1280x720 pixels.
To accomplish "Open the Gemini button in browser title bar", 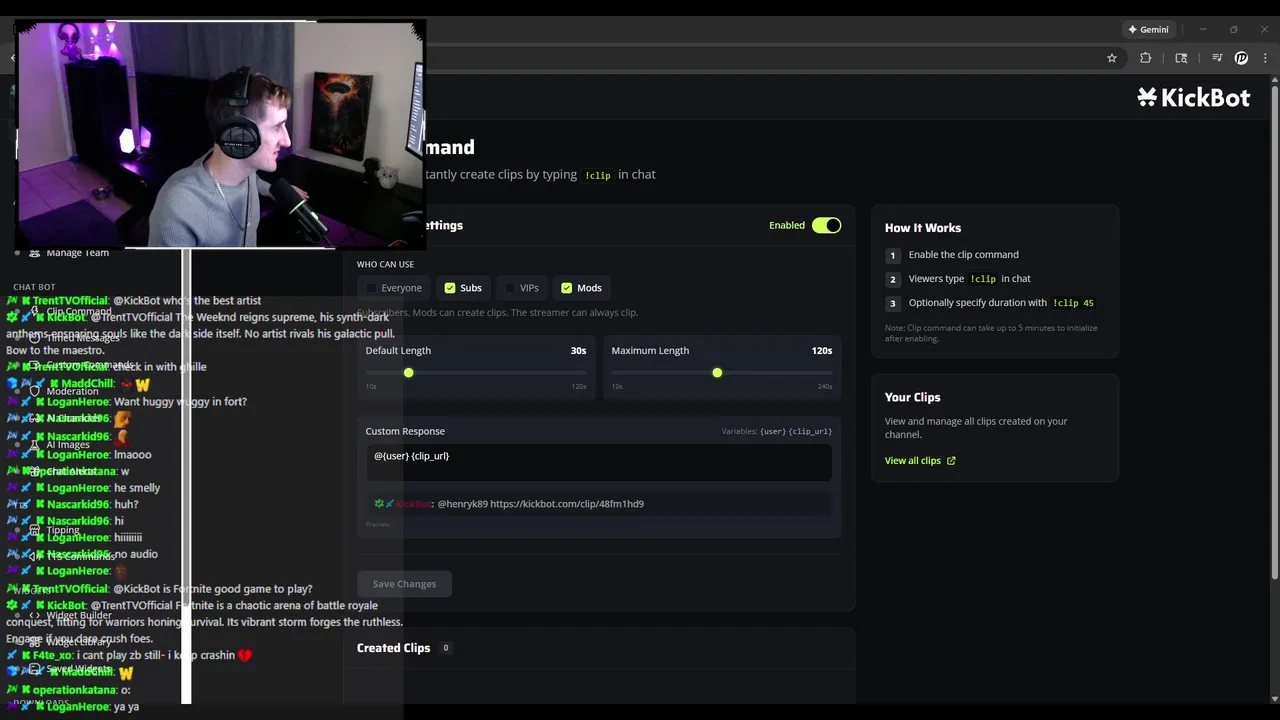I will click(x=1147, y=30).
